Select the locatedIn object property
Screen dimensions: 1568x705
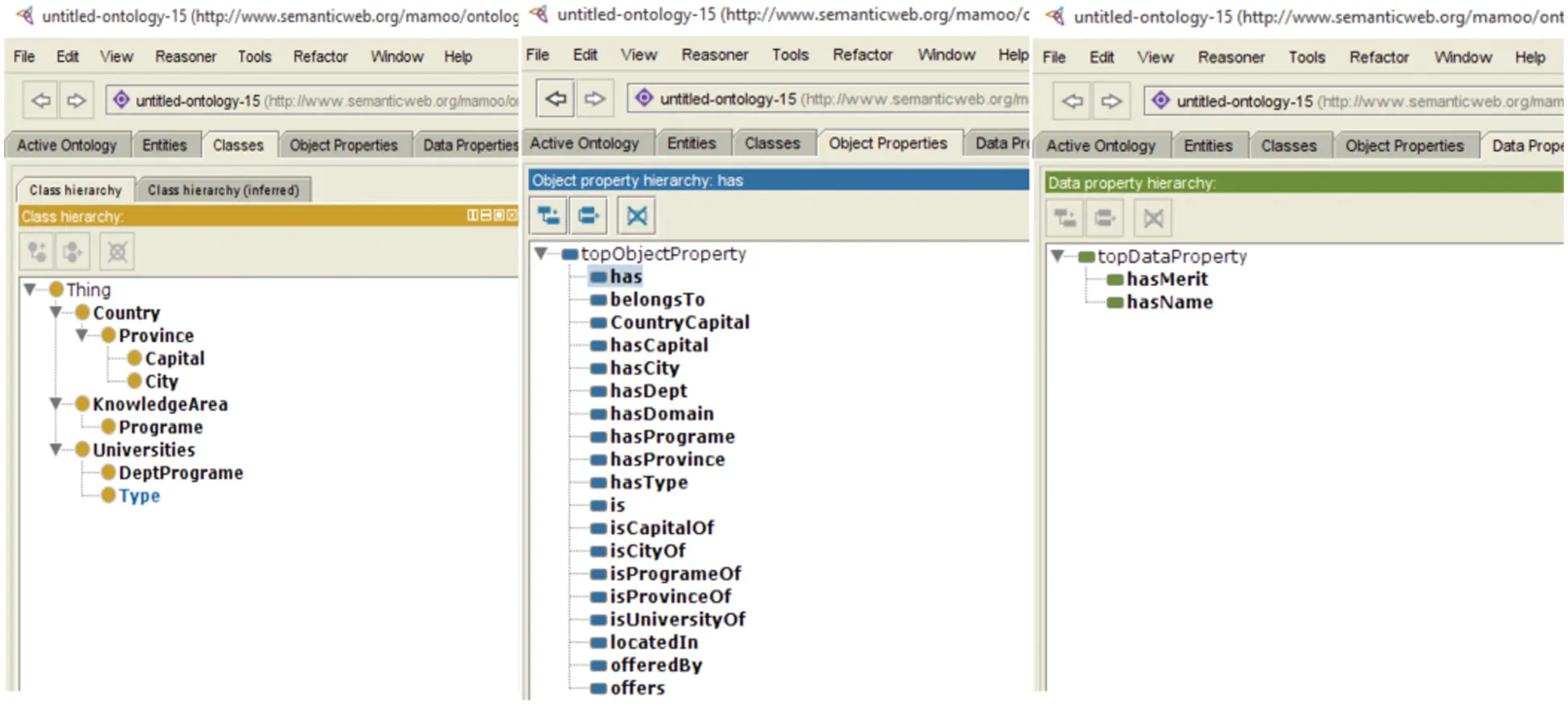(654, 642)
